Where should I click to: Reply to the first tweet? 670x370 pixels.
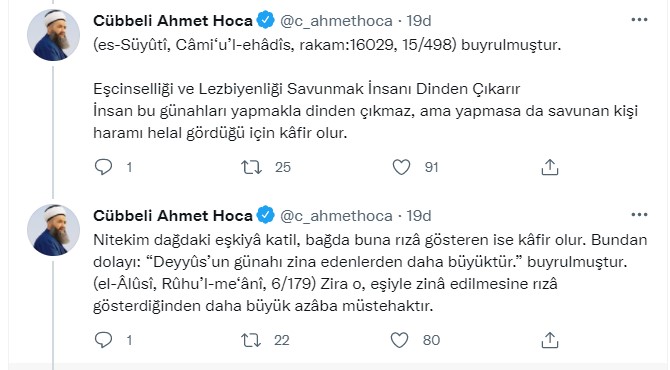tap(103, 167)
